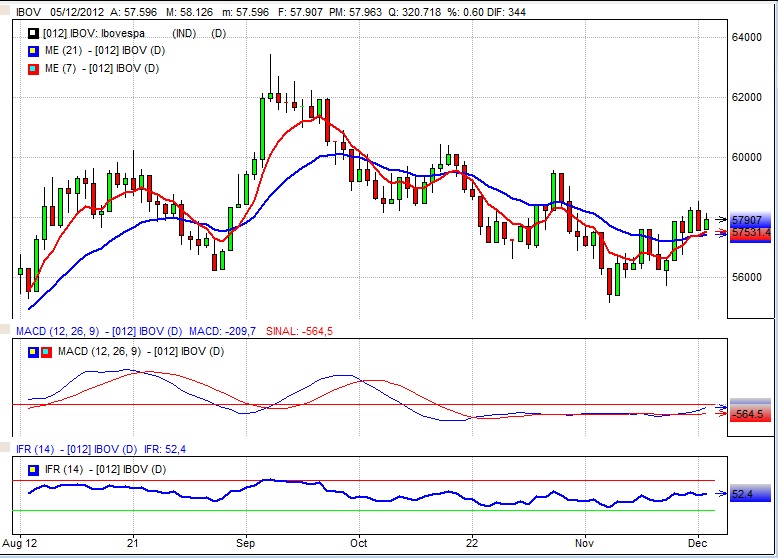Click the blue MACD line legend icon
The width and height of the screenshot is (778, 558).
point(34,351)
